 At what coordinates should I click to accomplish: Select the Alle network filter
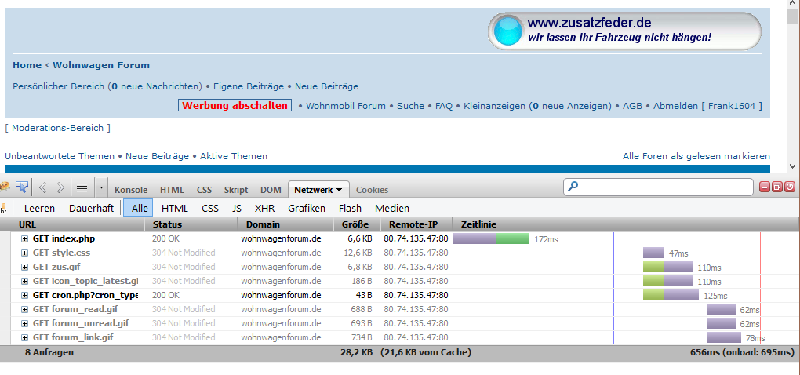(138, 208)
